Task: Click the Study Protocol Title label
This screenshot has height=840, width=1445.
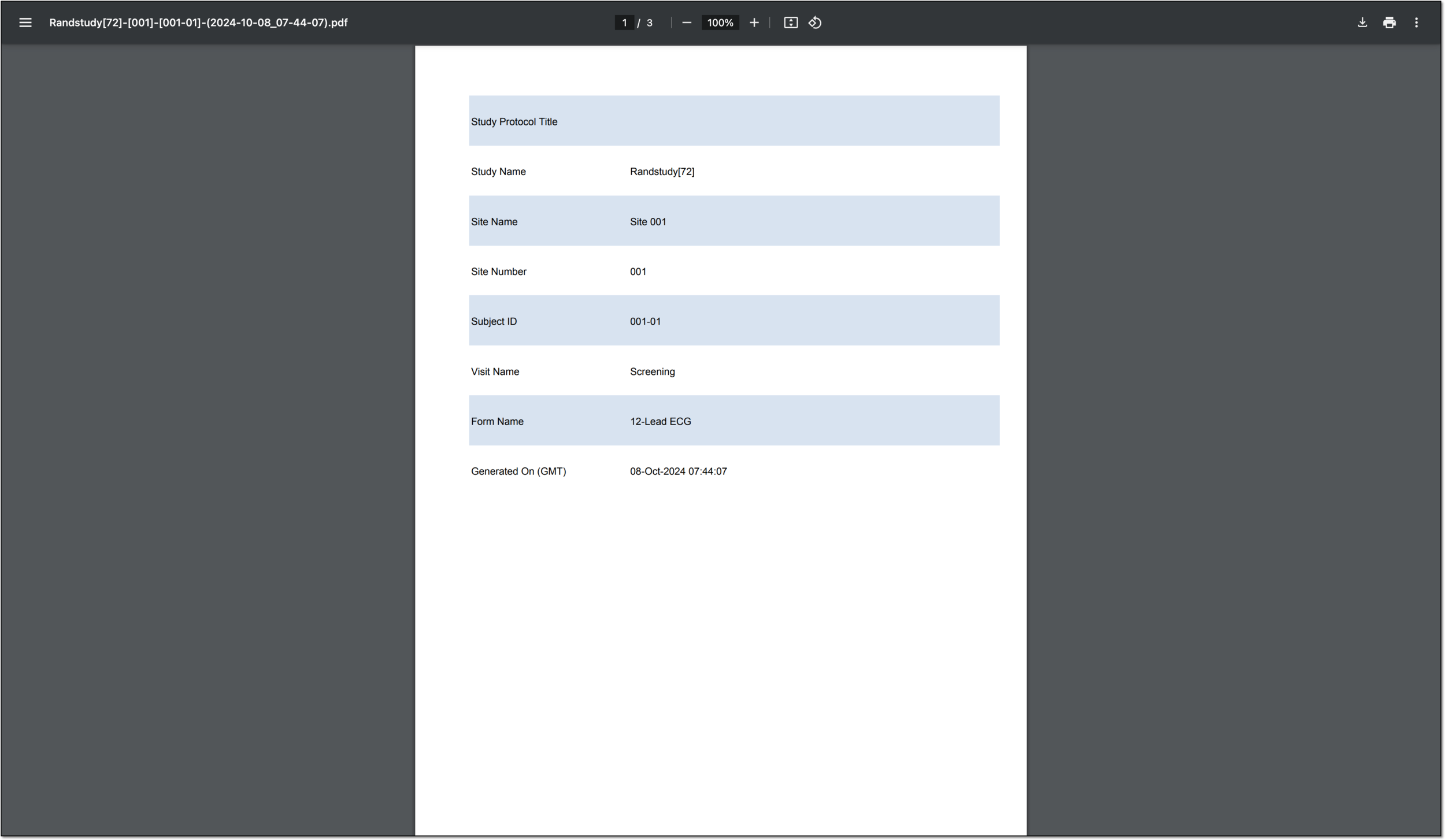Action: tap(514, 122)
